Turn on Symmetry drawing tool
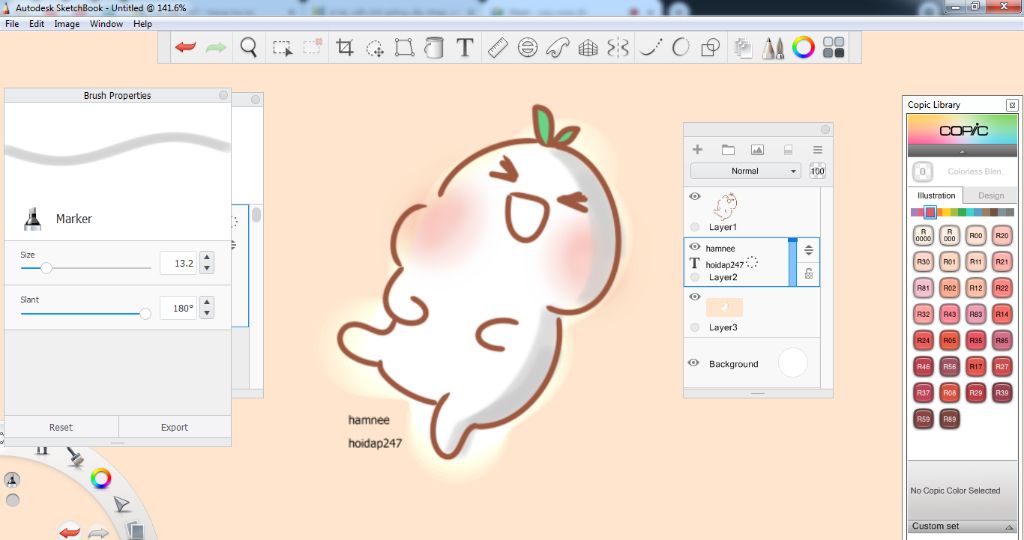The image size is (1024, 540). pyautogui.click(x=618, y=47)
